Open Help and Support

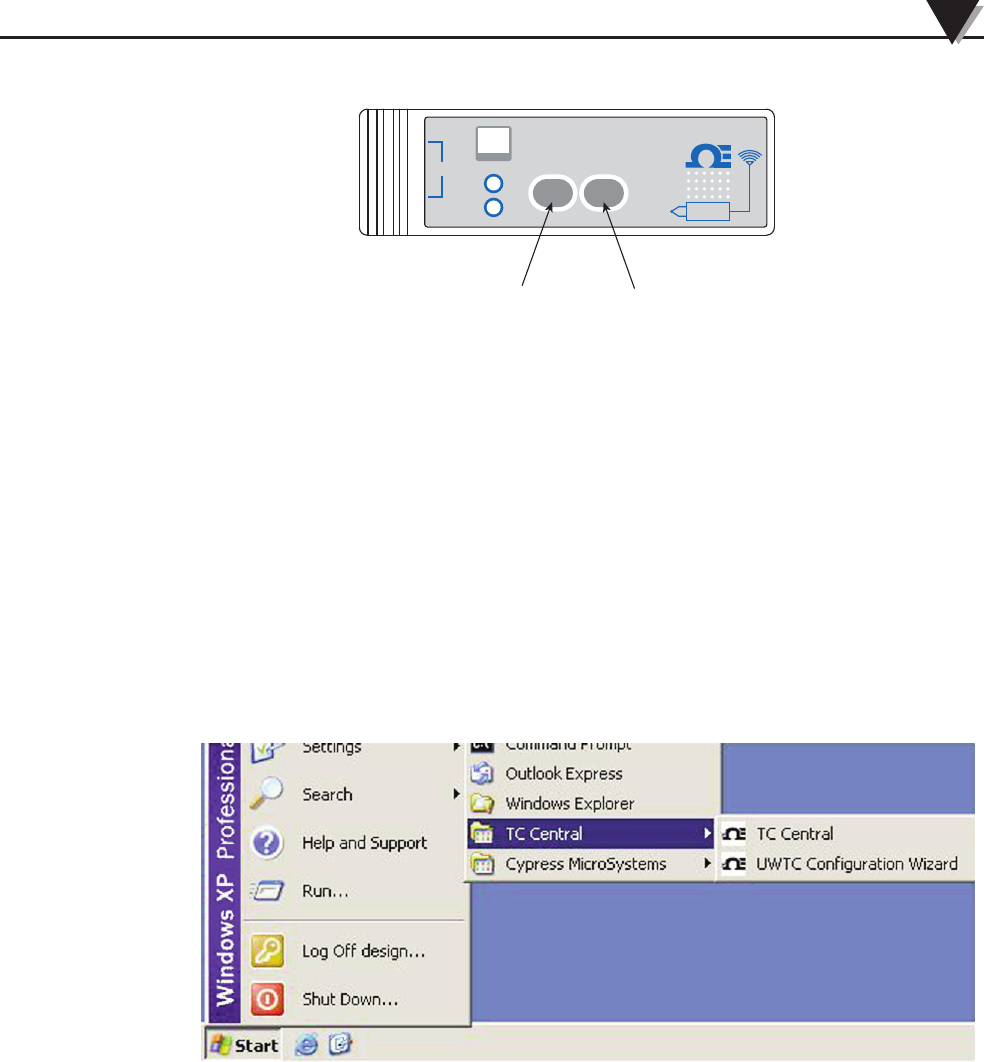354,843
